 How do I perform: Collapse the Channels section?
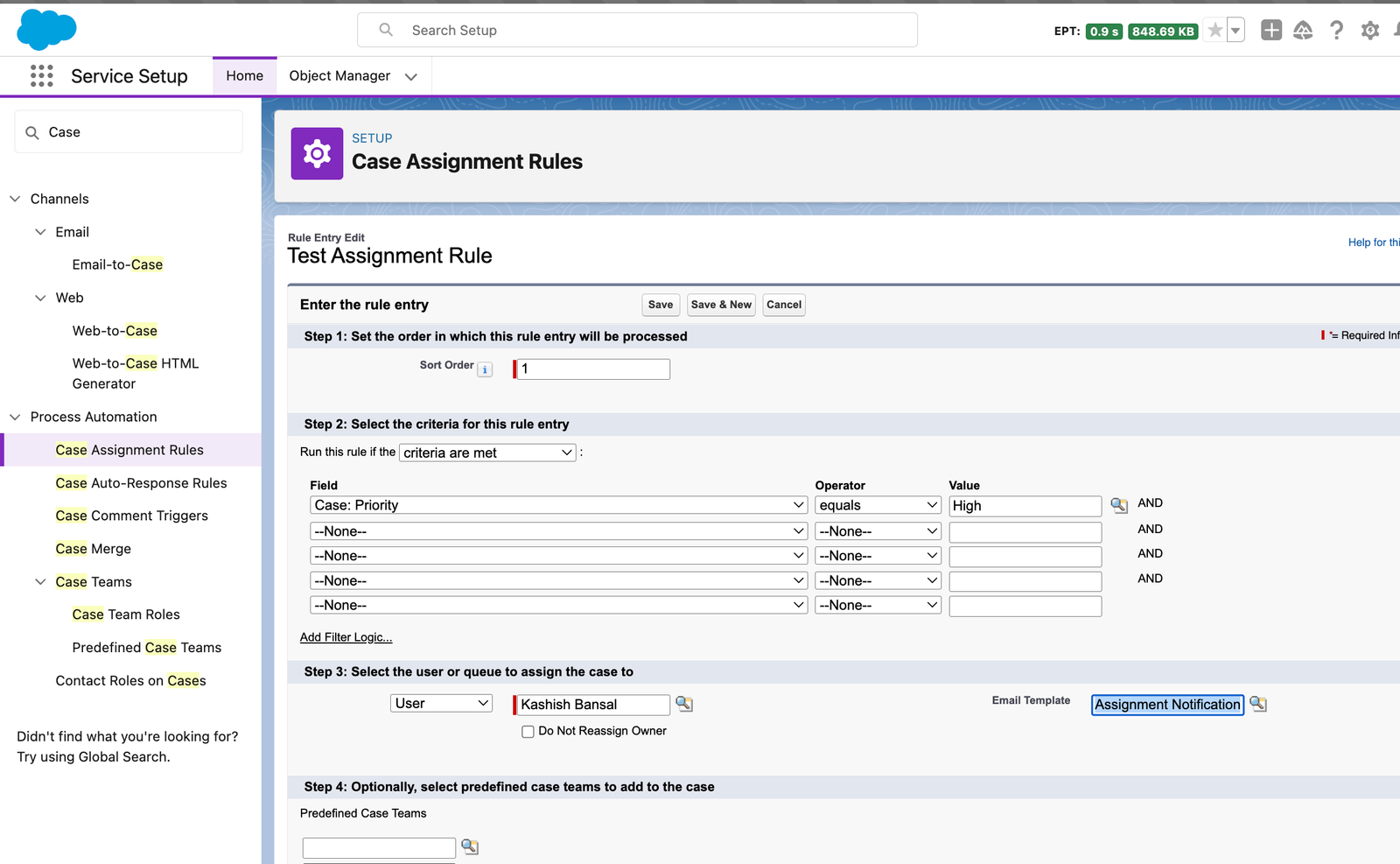(x=15, y=199)
